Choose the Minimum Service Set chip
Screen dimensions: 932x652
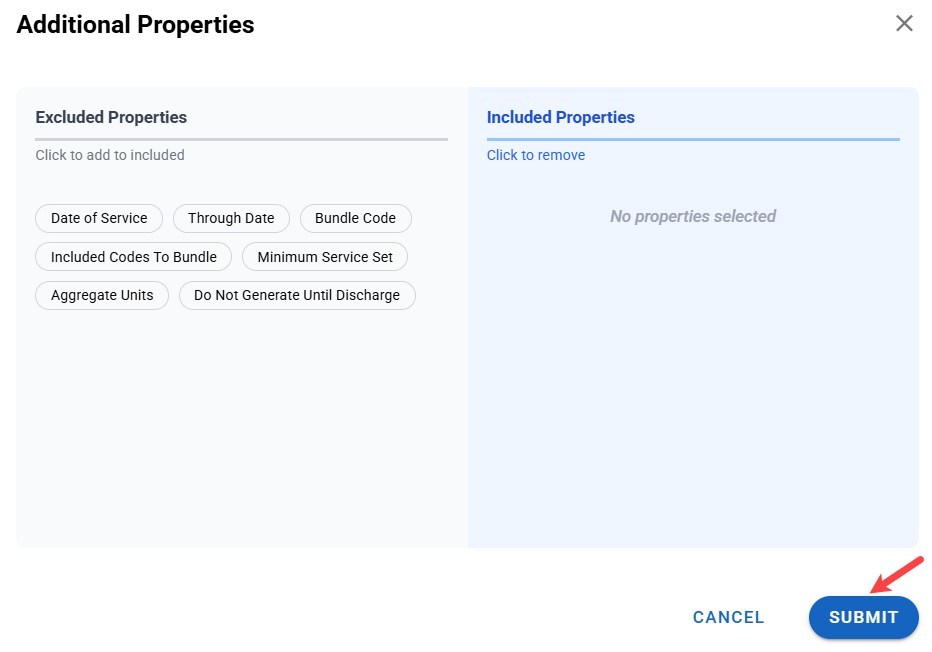pyautogui.click(x=325, y=257)
